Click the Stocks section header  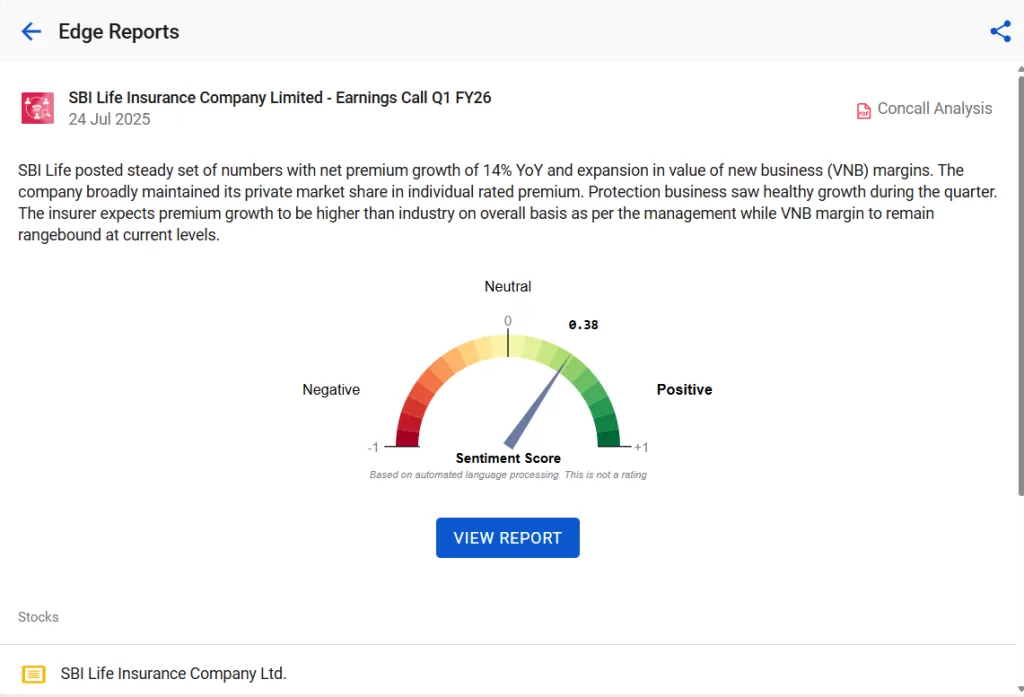click(38, 617)
